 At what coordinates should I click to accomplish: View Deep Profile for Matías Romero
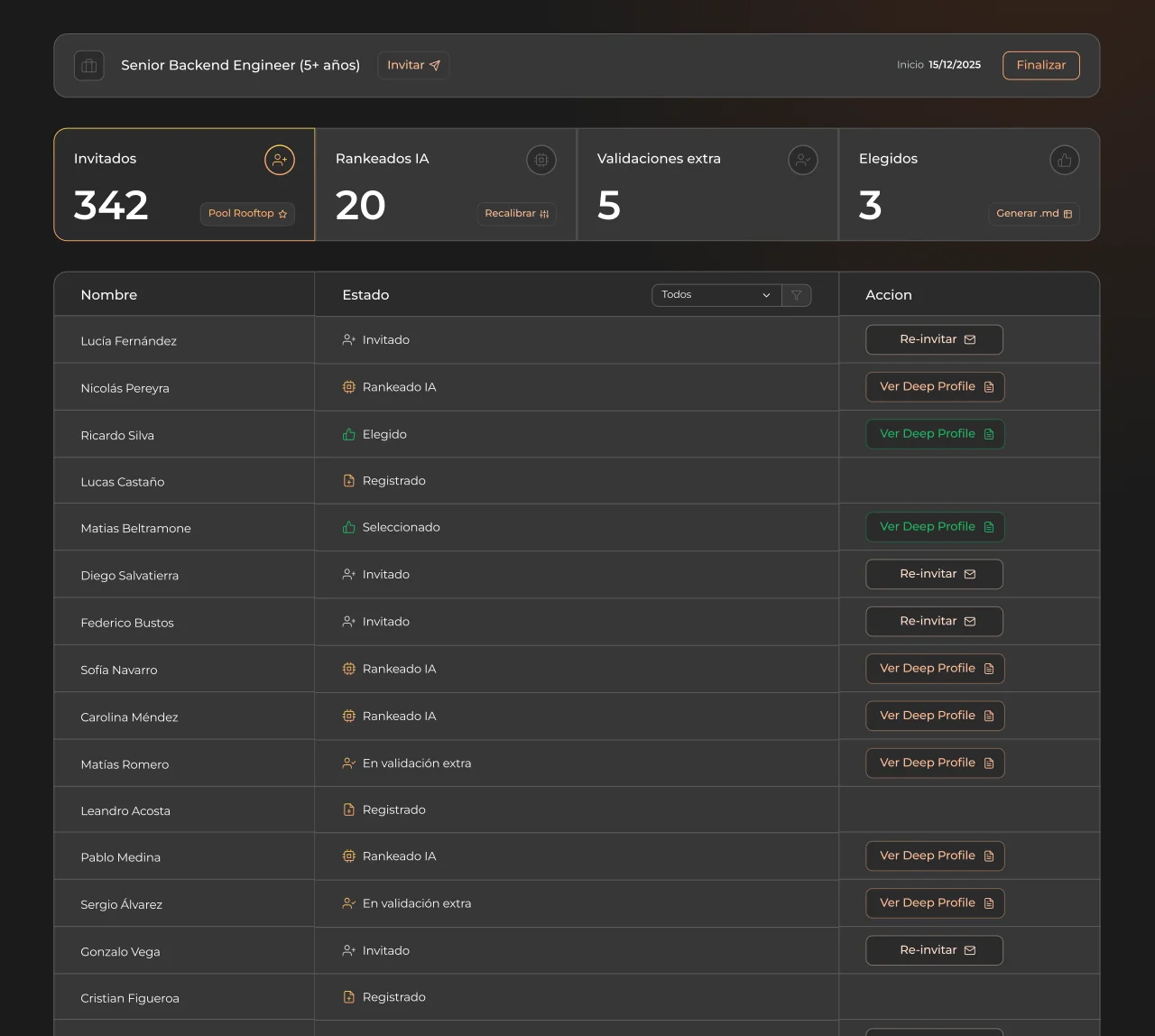[x=935, y=763]
